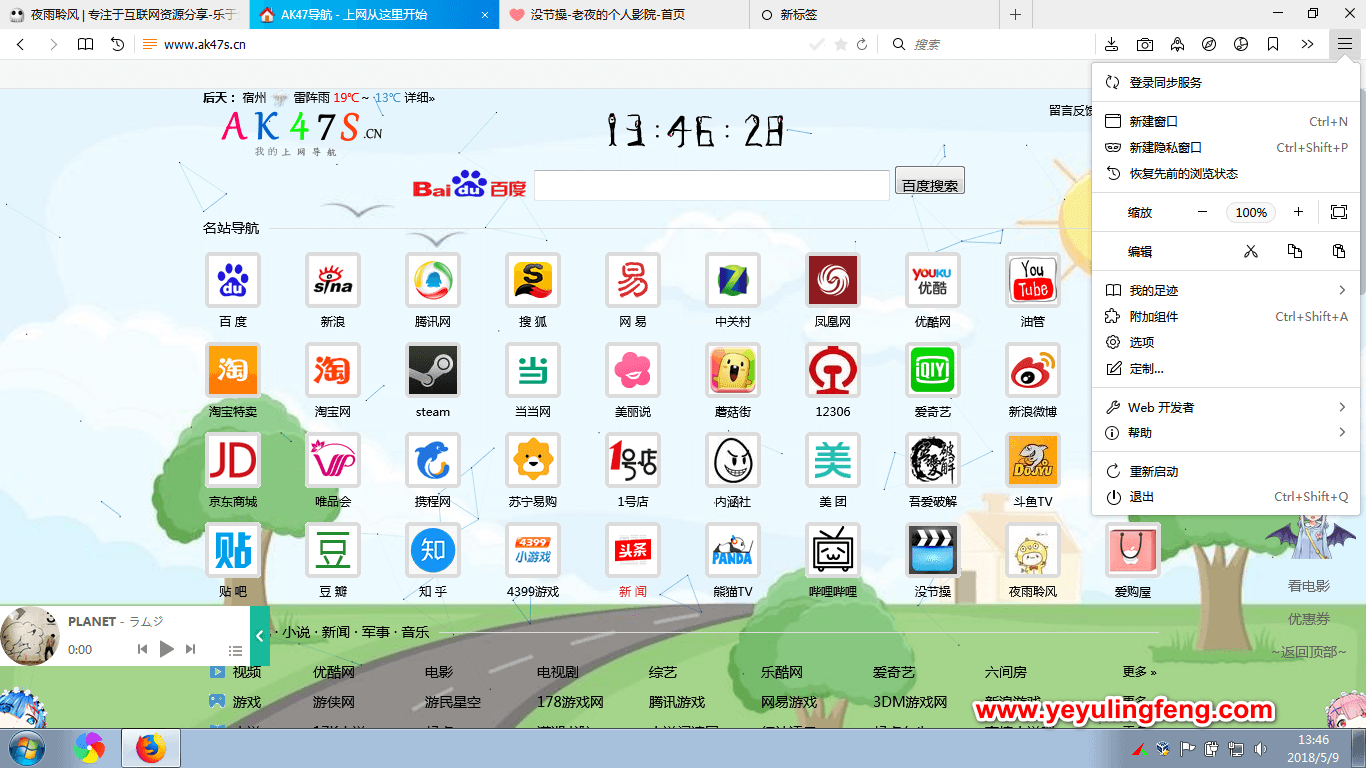Expand the Web 开发者 submenu

pos(1226,407)
